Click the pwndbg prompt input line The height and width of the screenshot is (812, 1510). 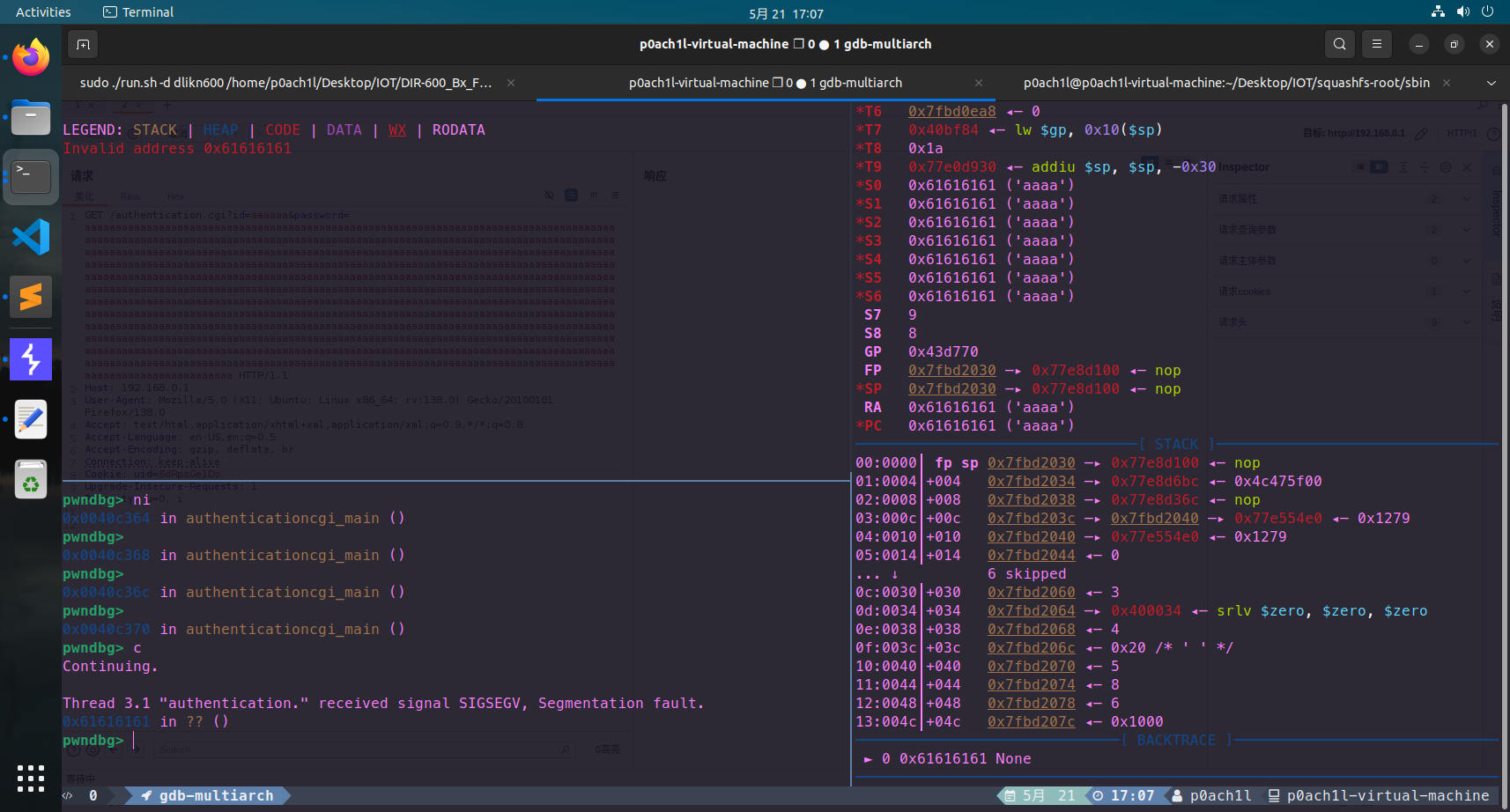456,740
